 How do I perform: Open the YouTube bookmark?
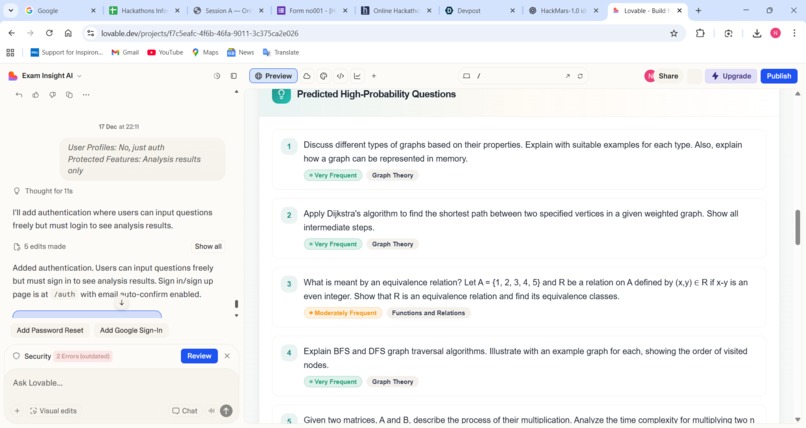165,52
